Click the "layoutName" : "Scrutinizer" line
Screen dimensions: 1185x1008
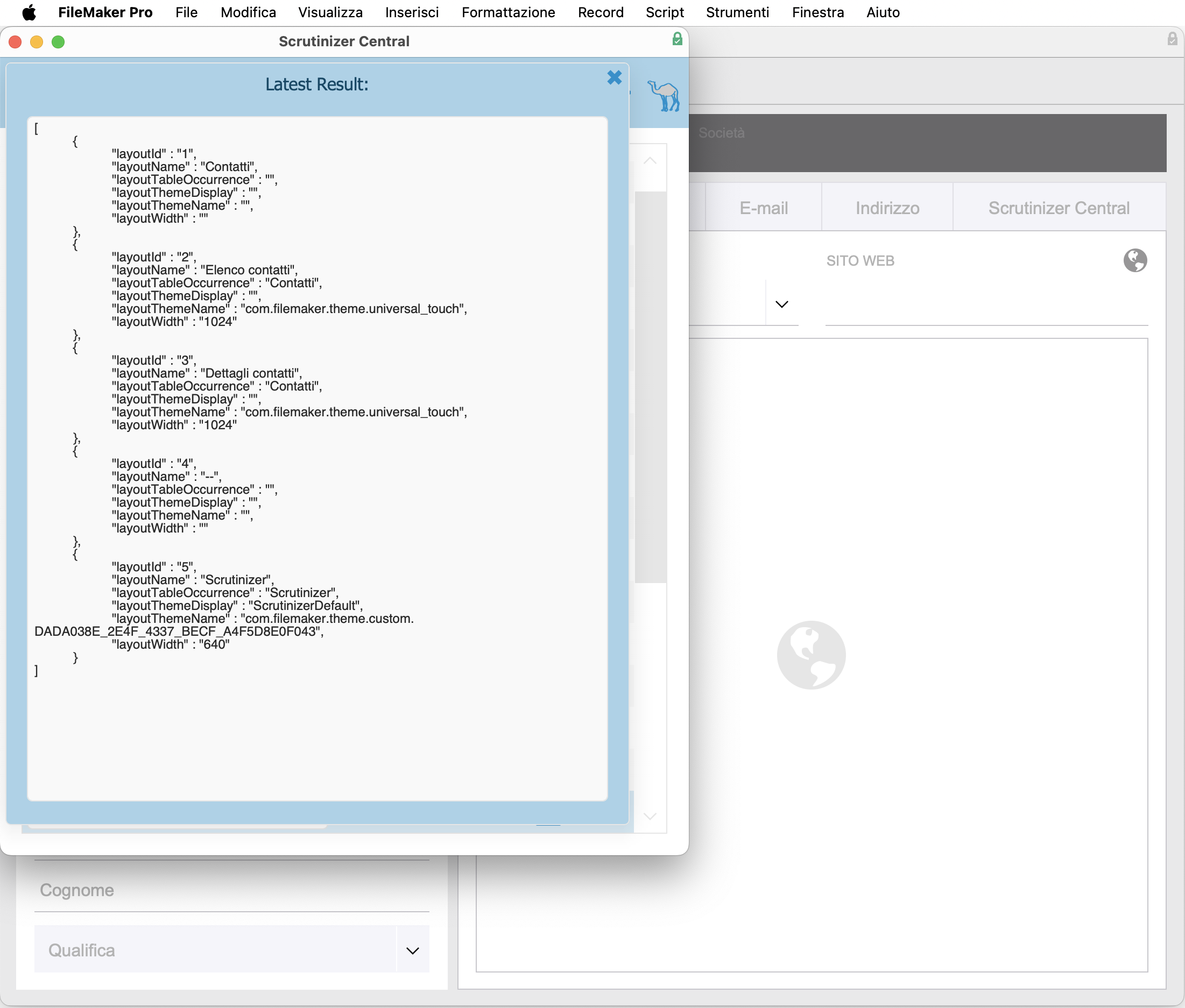[x=193, y=579]
